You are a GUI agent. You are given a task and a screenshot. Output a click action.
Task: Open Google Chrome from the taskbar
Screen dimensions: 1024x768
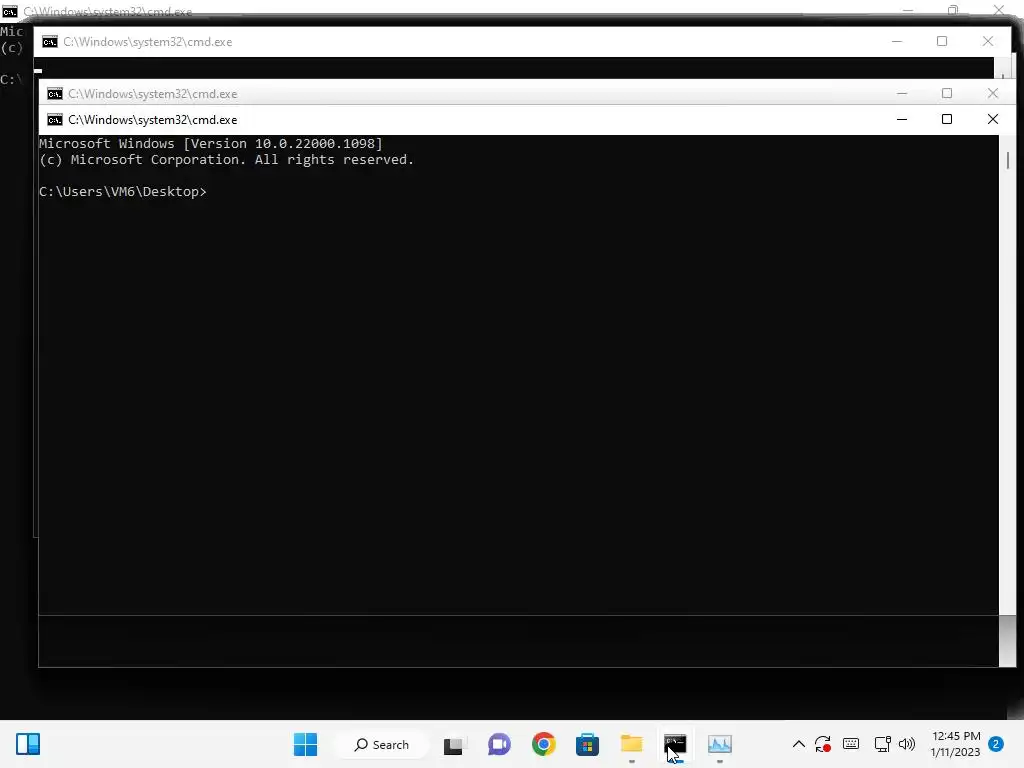click(543, 744)
